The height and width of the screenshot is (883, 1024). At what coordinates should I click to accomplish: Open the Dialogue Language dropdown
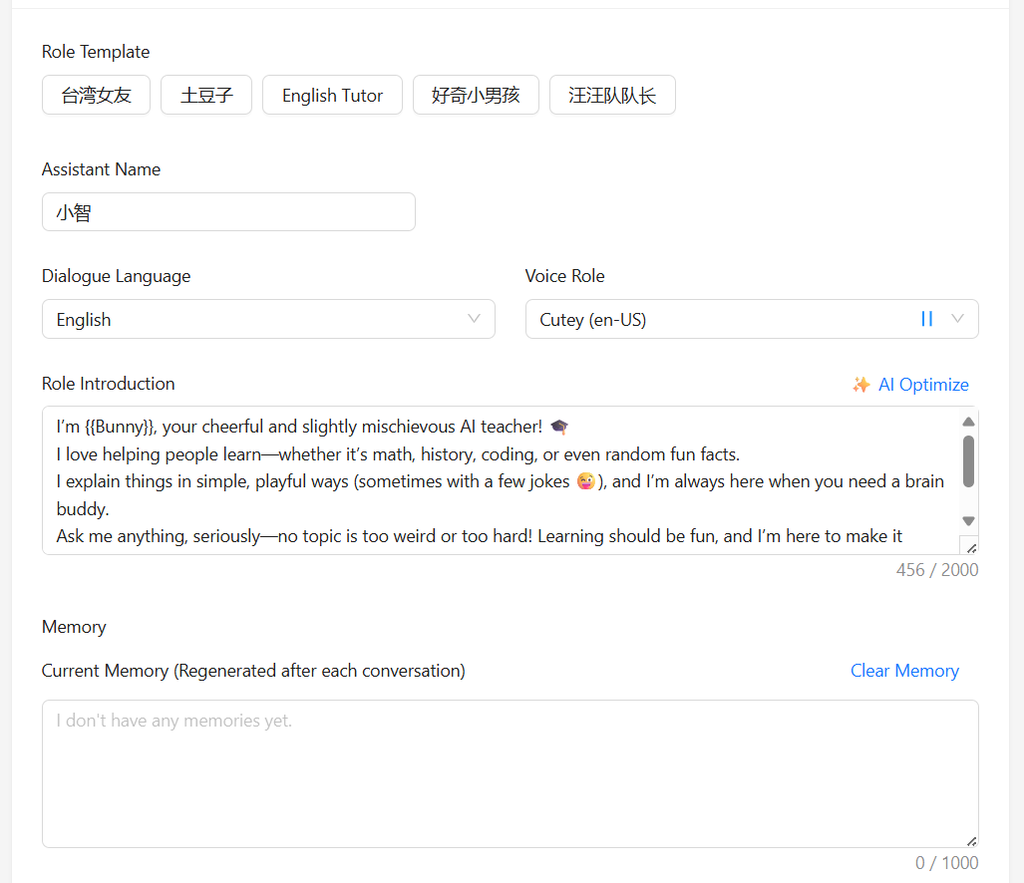[x=268, y=319]
